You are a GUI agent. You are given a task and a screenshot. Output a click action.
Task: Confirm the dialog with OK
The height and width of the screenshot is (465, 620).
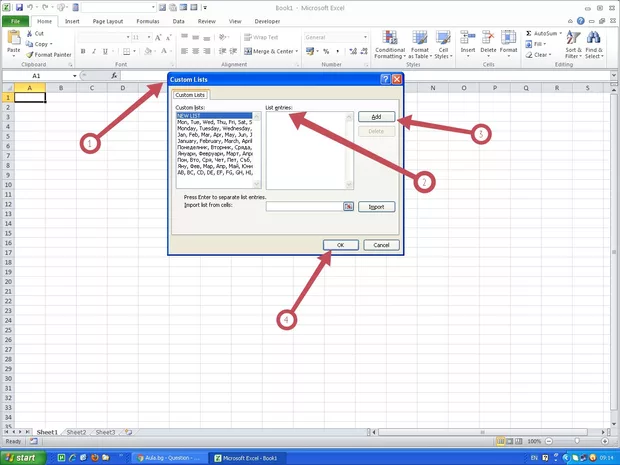coord(340,245)
